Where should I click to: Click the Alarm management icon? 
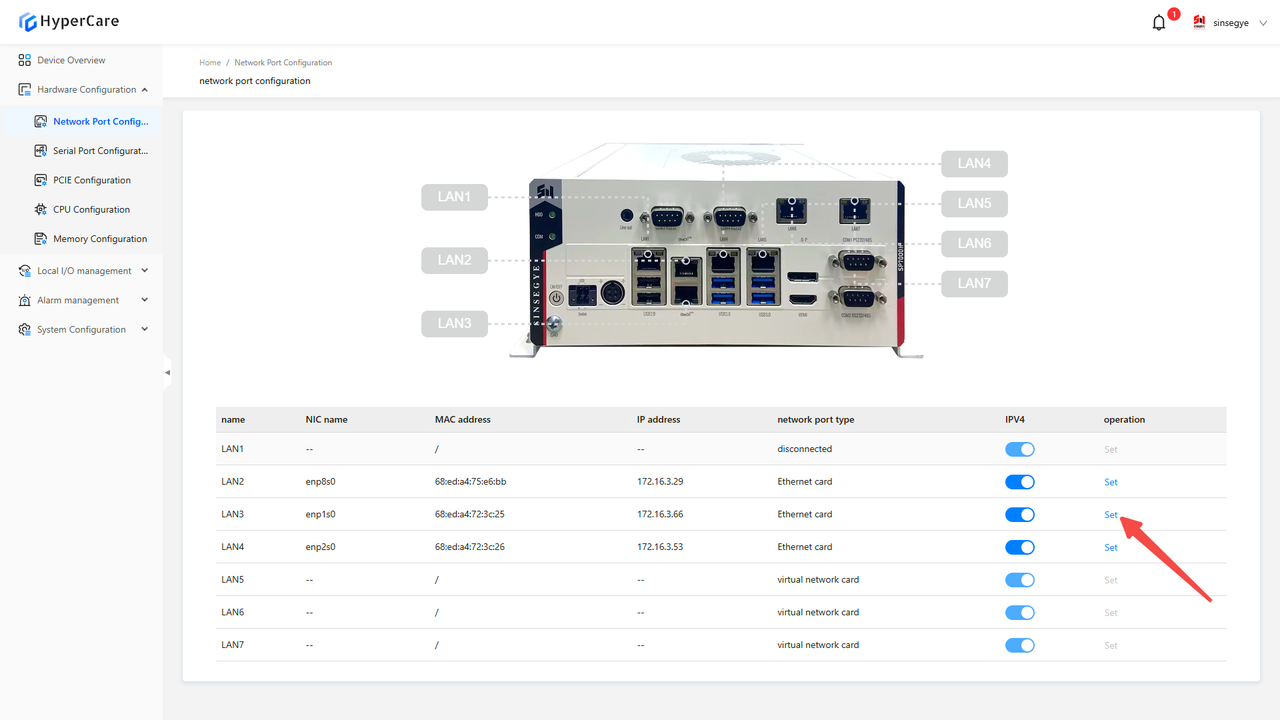pos(25,300)
